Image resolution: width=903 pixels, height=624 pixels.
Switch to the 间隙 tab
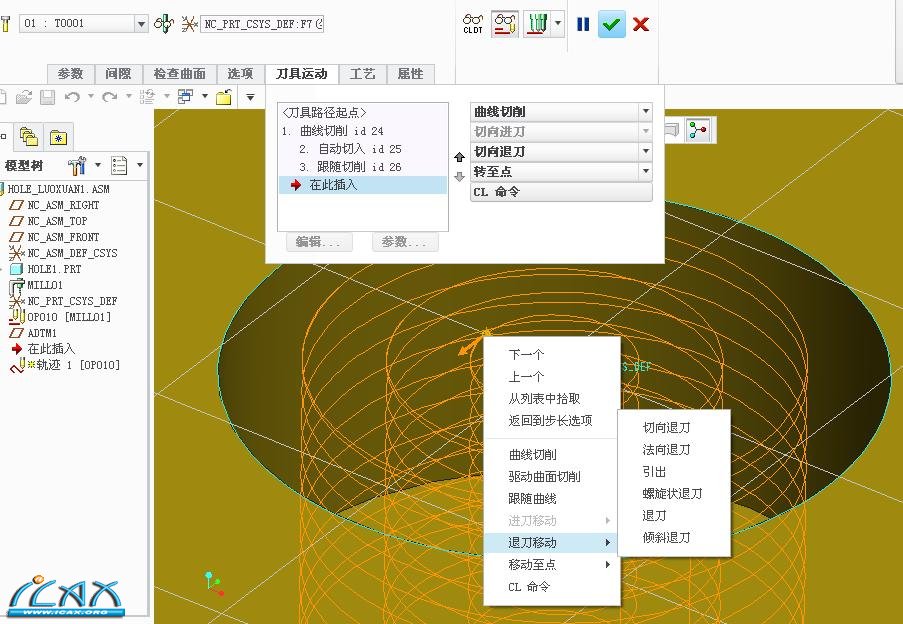pyautogui.click(x=118, y=74)
